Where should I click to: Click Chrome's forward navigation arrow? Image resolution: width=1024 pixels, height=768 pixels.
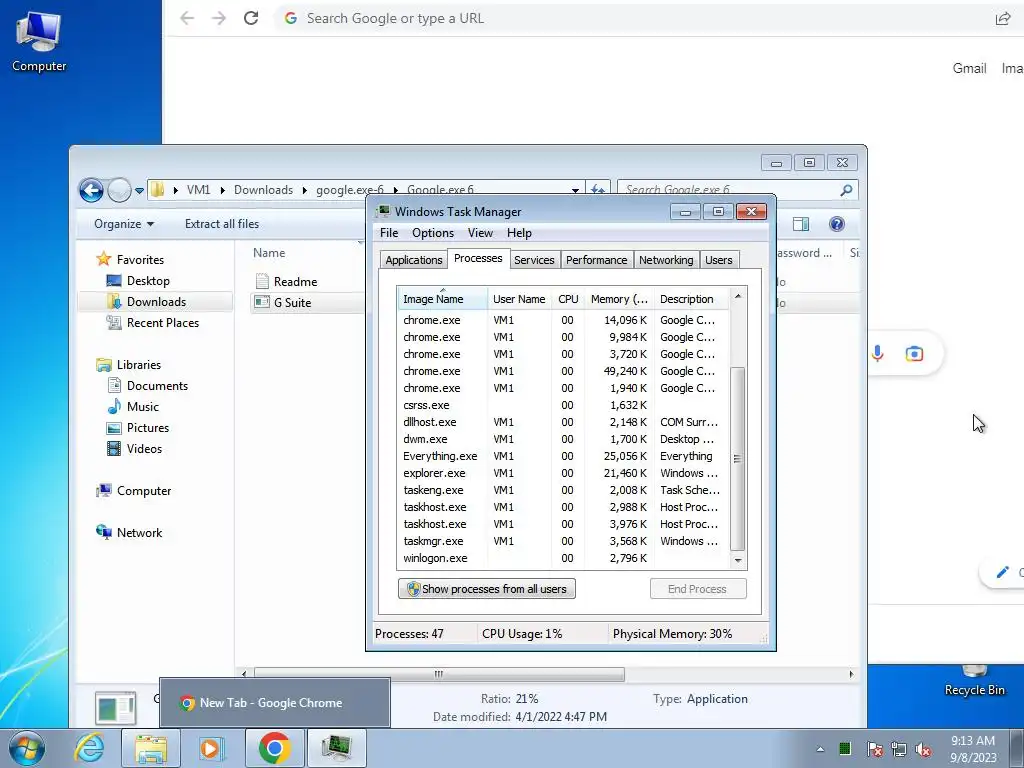pos(219,18)
